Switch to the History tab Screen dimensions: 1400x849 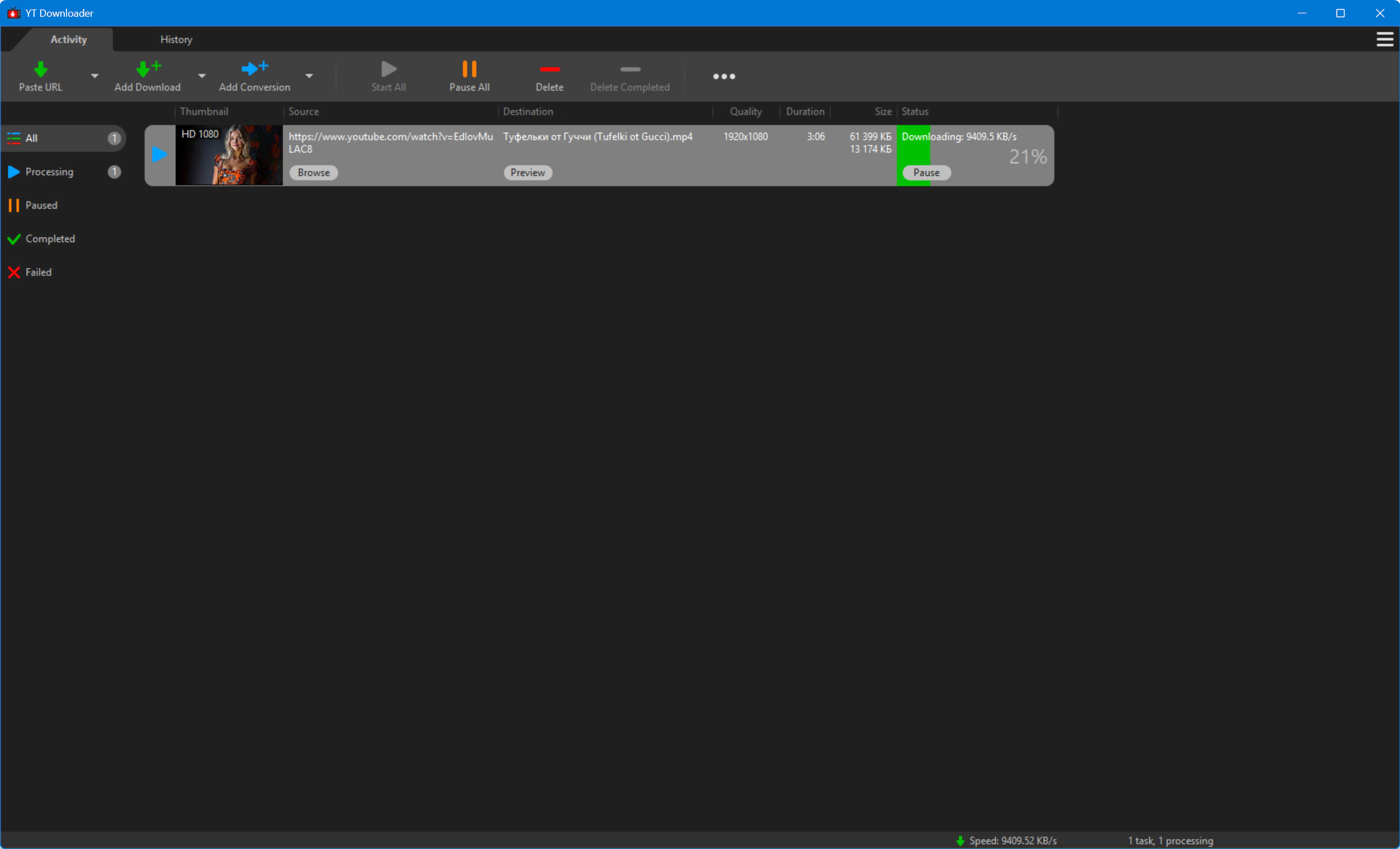[x=176, y=39]
